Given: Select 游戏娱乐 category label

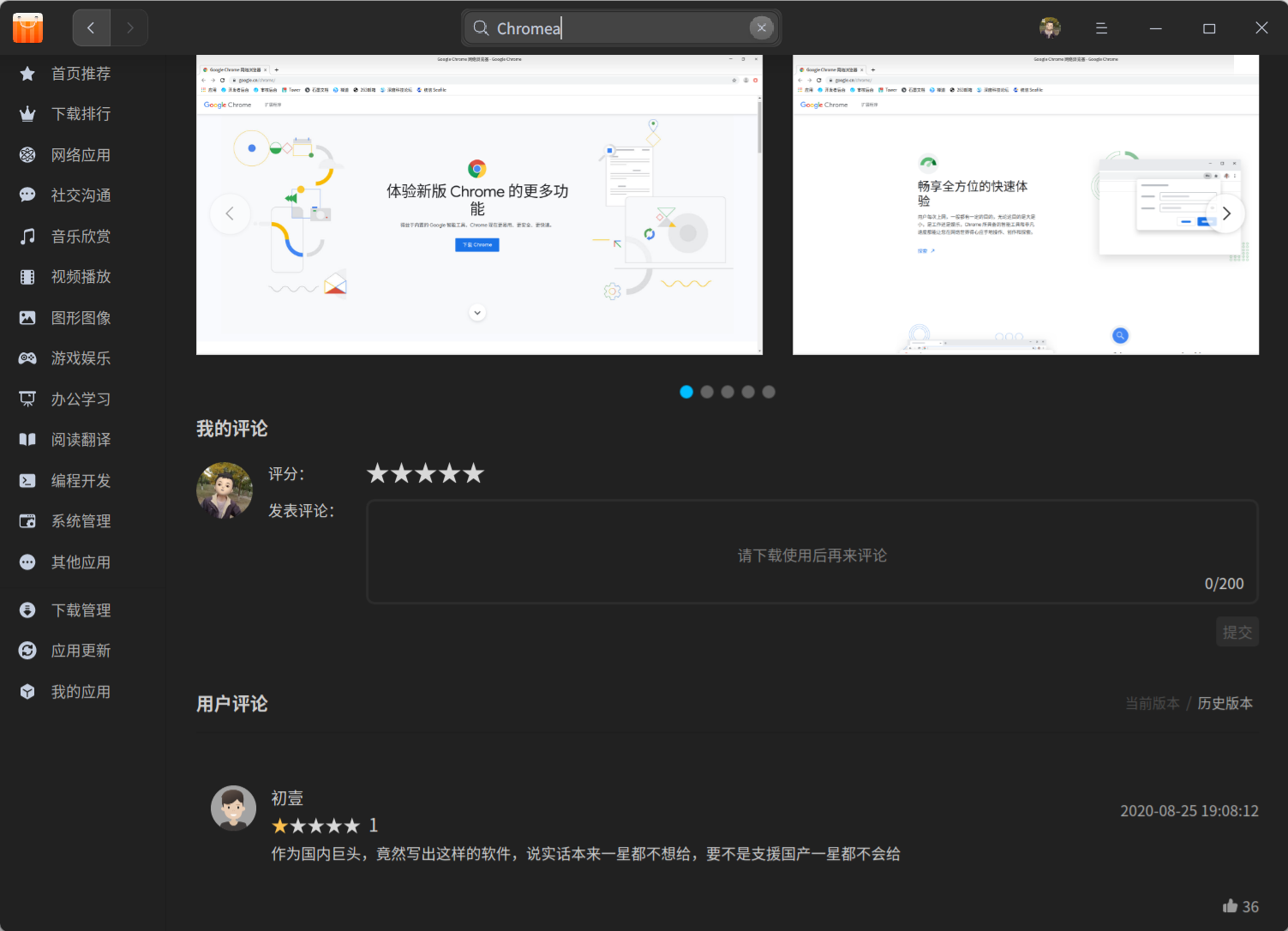Looking at the screenshot, I should pos(81,358).
